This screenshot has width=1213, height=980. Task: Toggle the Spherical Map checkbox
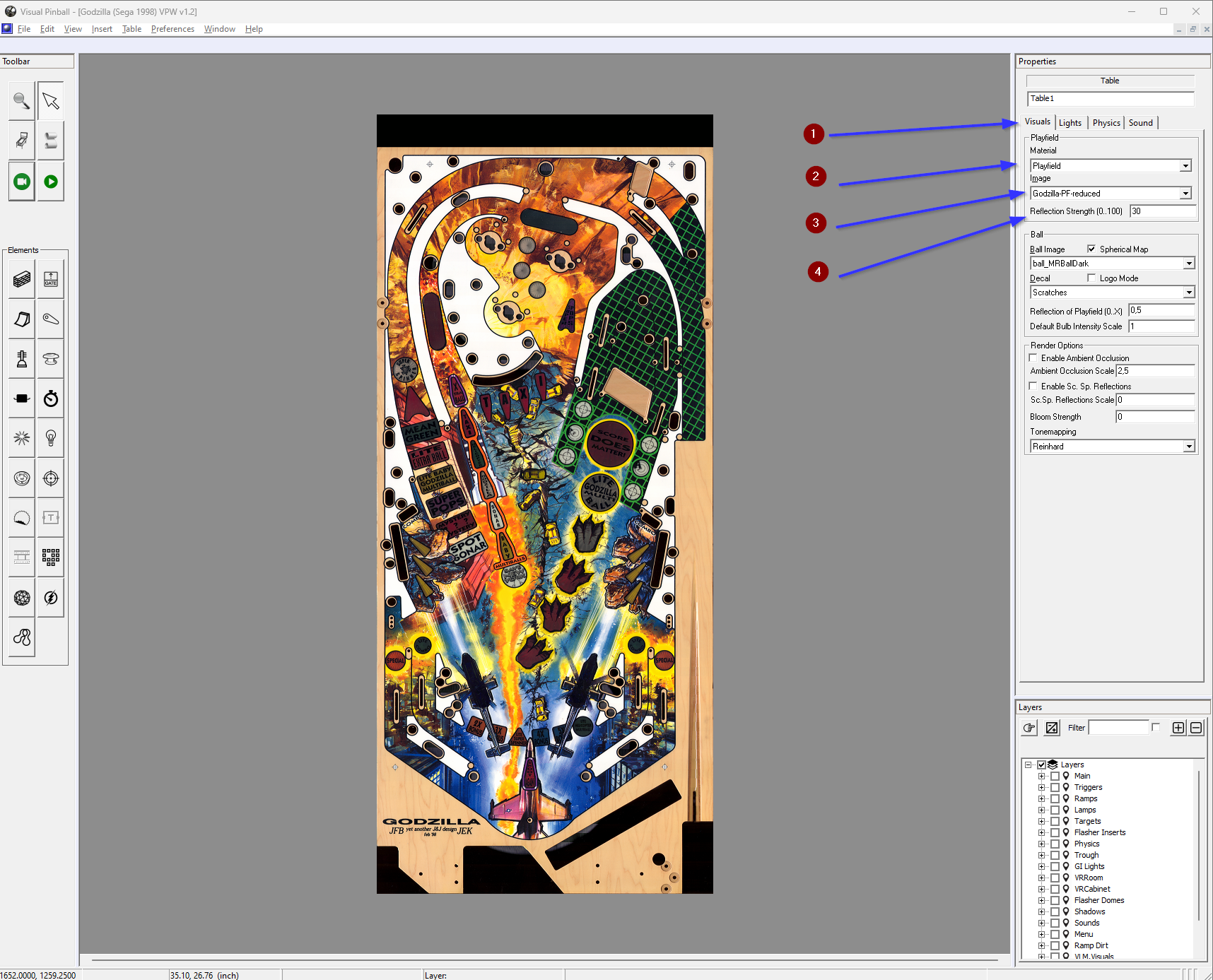(x=1091, y=249)
